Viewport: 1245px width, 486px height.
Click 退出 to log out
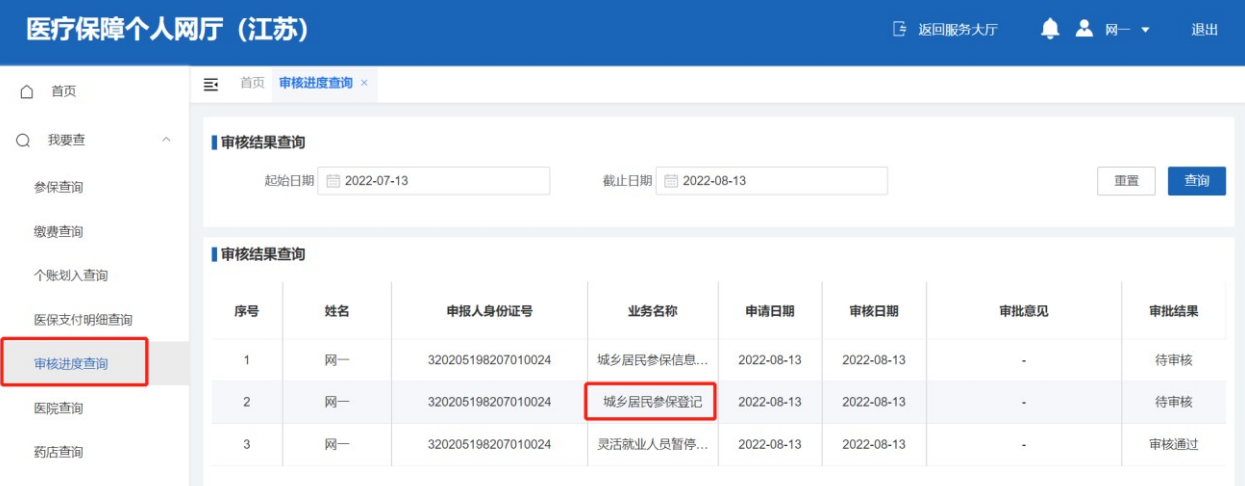tap(1204, 30)
